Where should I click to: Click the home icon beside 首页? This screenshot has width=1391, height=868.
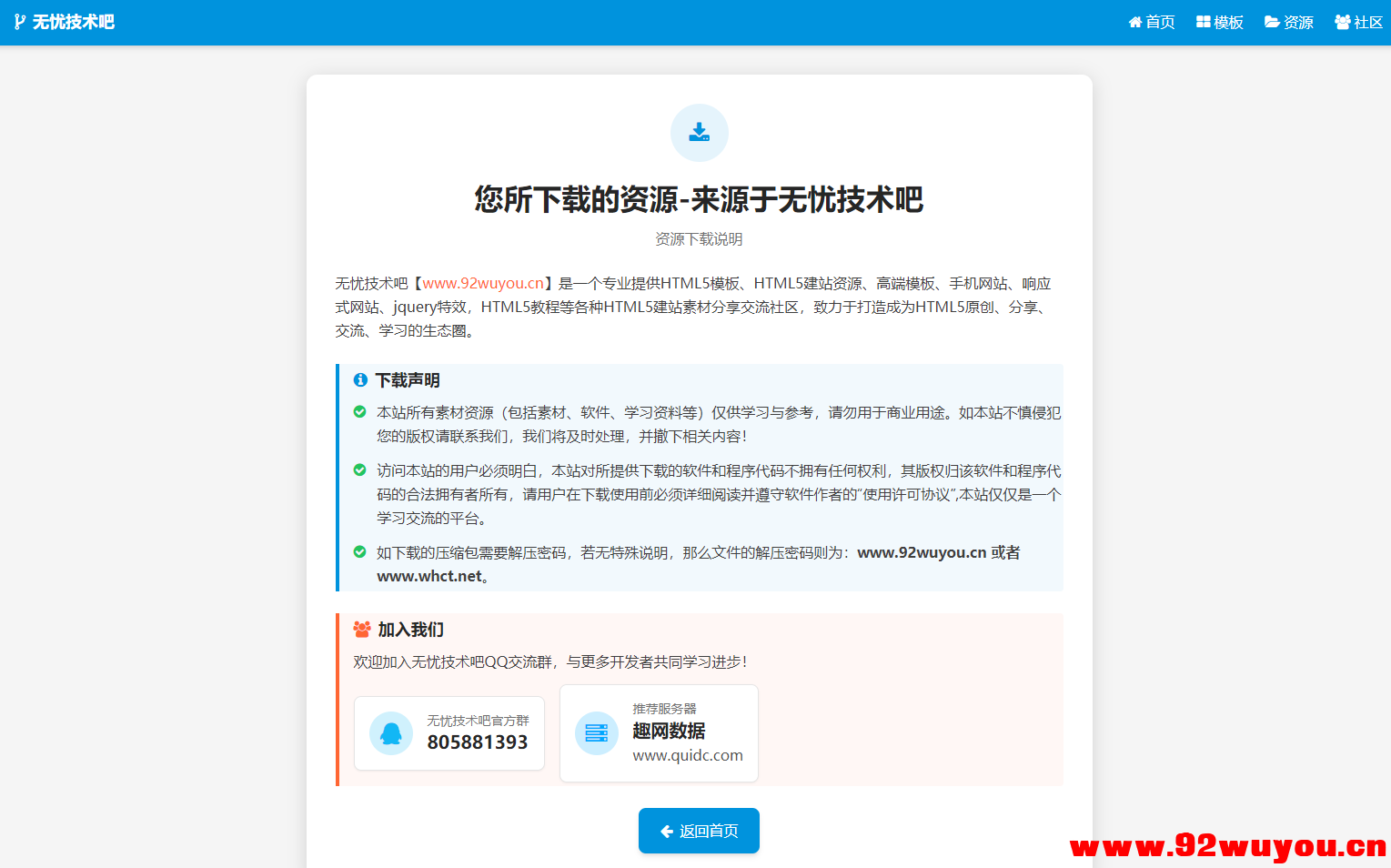pyautogui.click(x=1134, y=22)
